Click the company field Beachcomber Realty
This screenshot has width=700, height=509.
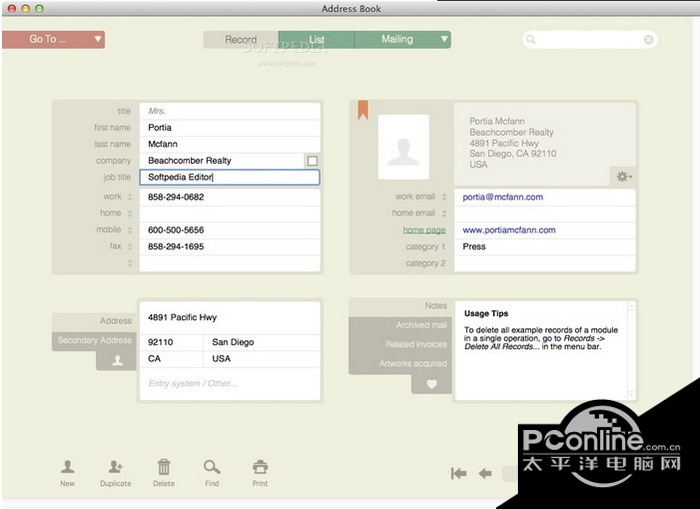222,161
